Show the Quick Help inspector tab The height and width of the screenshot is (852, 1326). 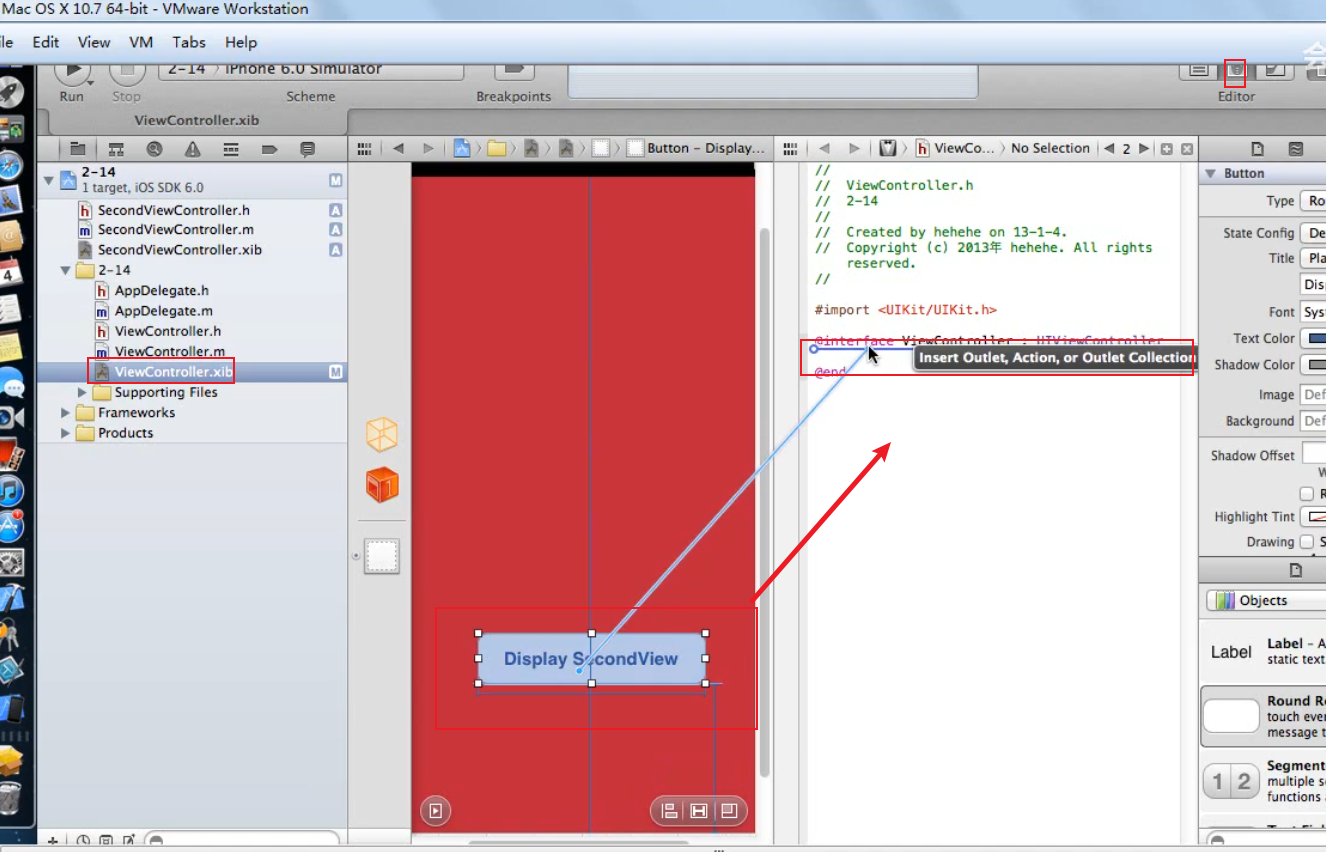point(1296,149)
